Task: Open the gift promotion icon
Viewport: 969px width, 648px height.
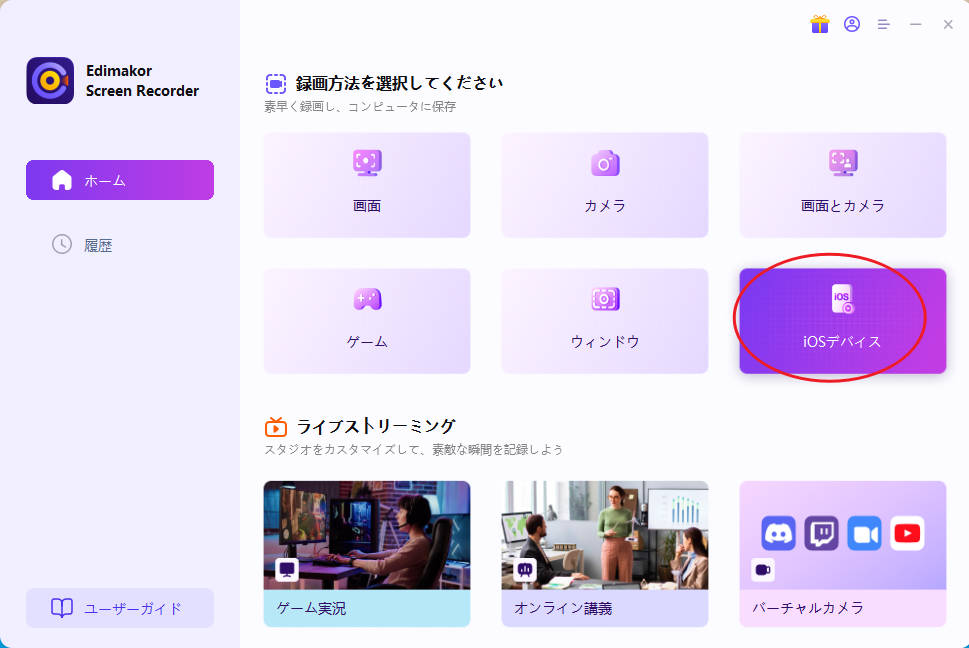Action: click(x=820, y=25)
